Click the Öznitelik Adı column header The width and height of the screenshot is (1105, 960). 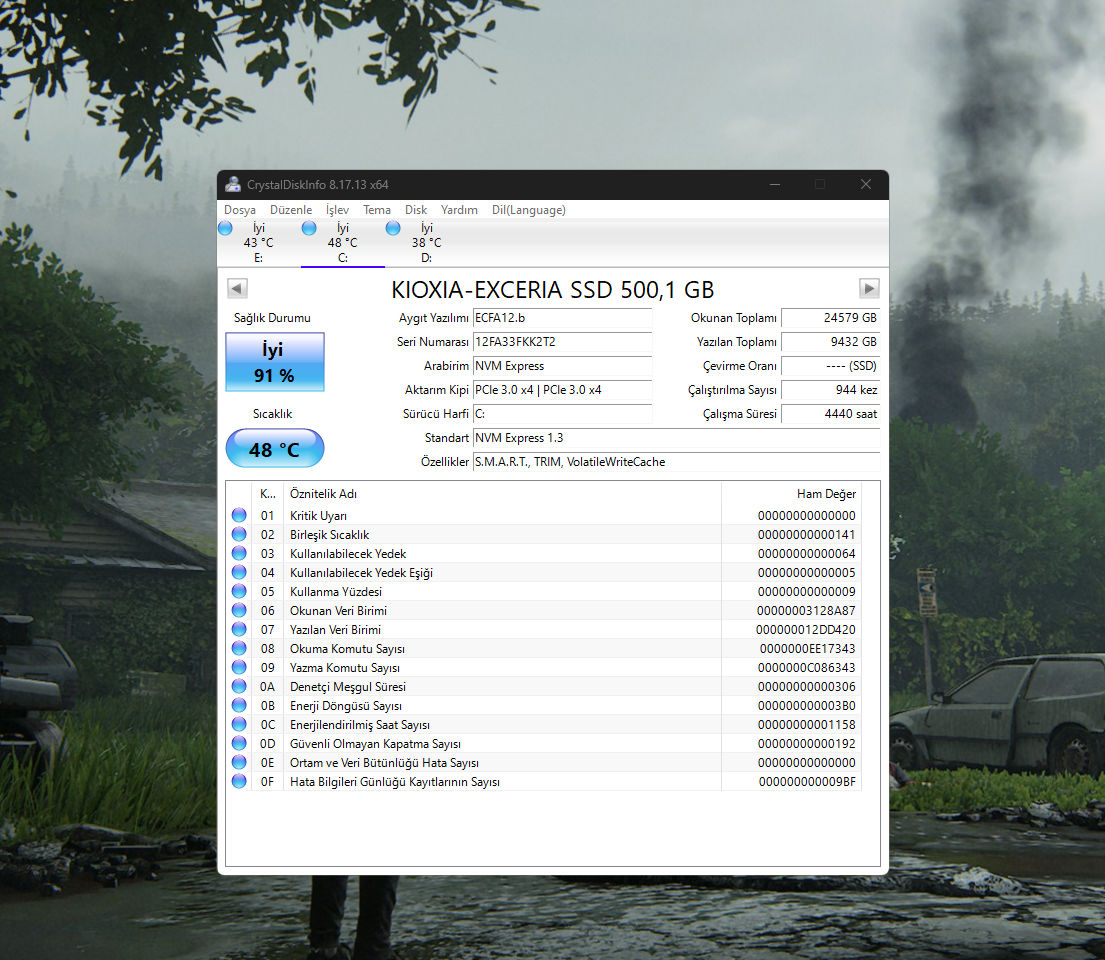(502, 494)
